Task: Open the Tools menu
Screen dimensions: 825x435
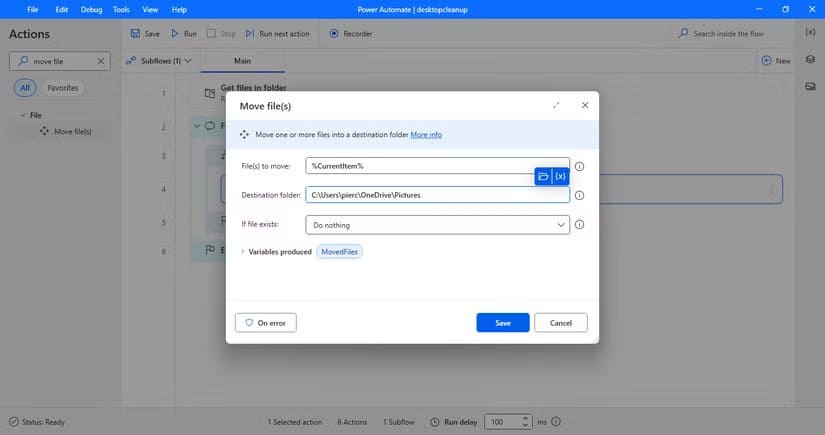Action: click(121, 9)
